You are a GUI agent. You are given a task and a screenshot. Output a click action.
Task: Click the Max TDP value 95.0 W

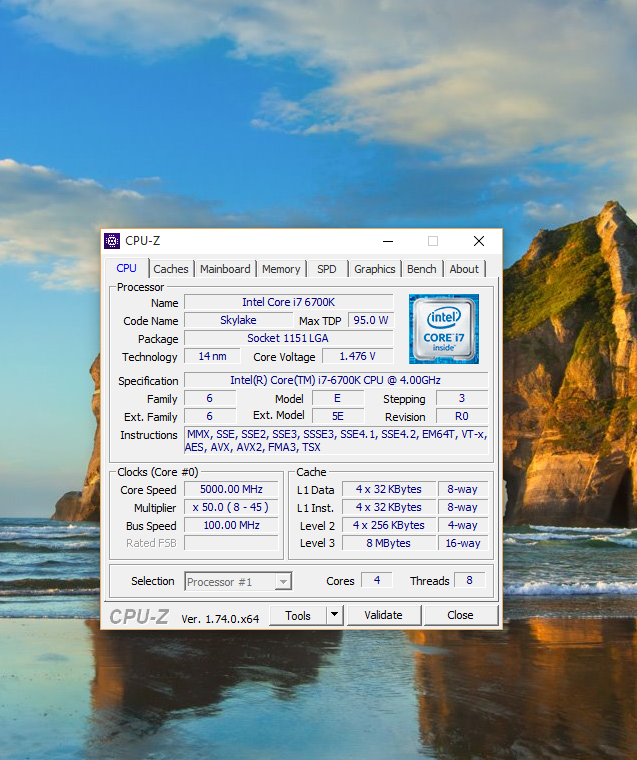[x=371, y=320]
